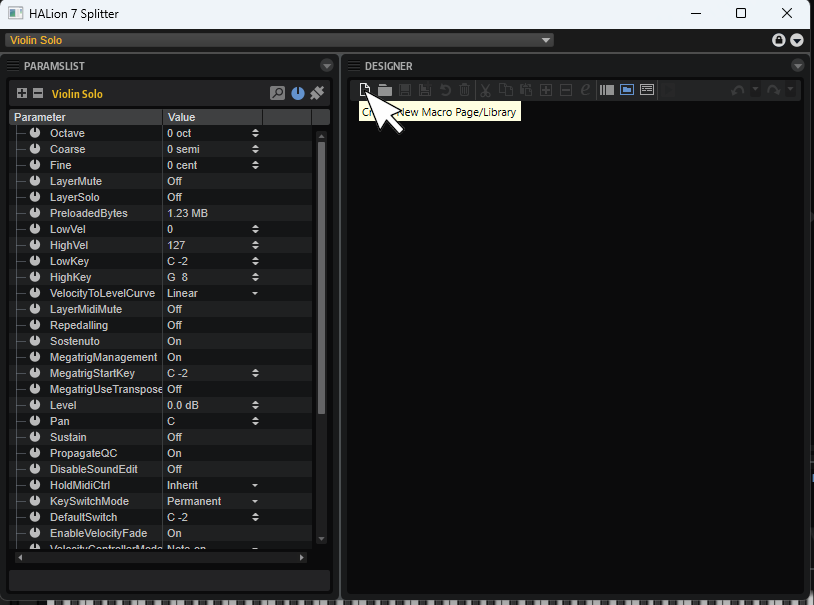Open the PARAMSLIST panel options arrow
The height and width of the screenshot is (605, 814).
click(327, 65)
